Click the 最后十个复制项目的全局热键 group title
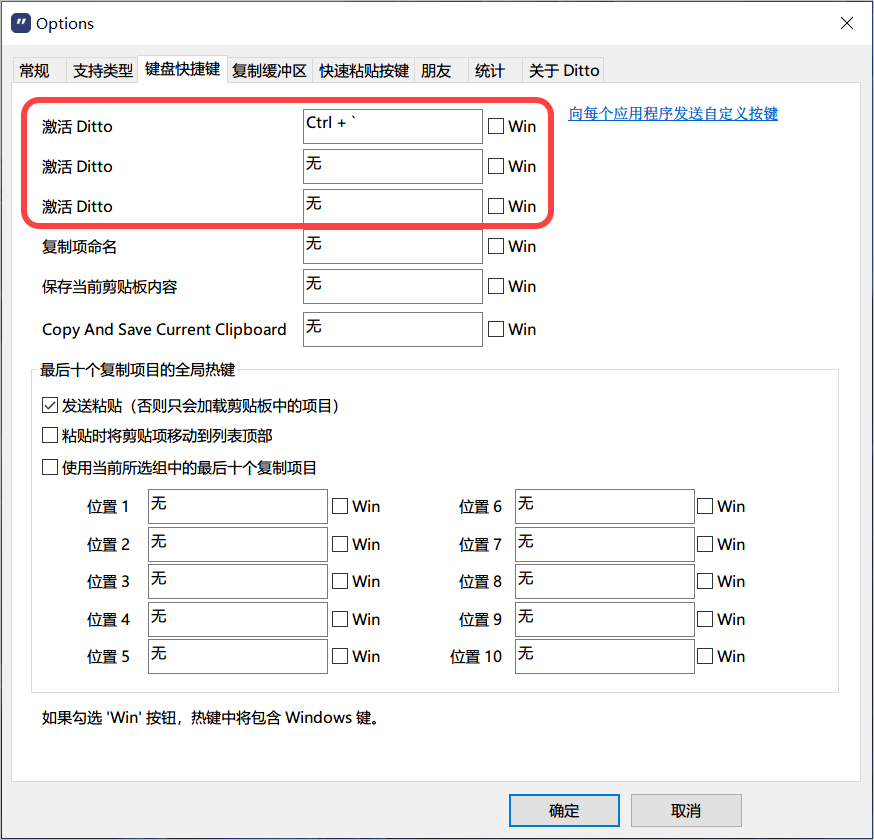 pyautogui.click(x=138, y=370)
